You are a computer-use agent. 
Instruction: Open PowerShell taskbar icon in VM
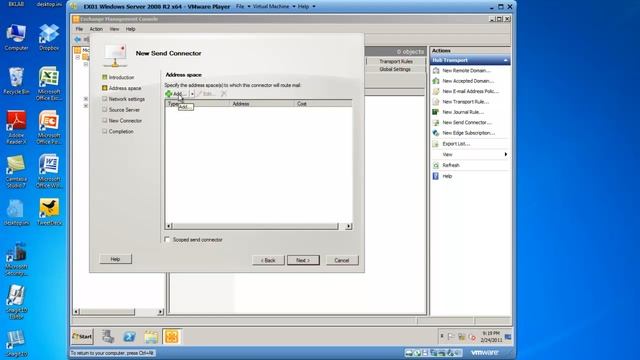tap(129, 337)
